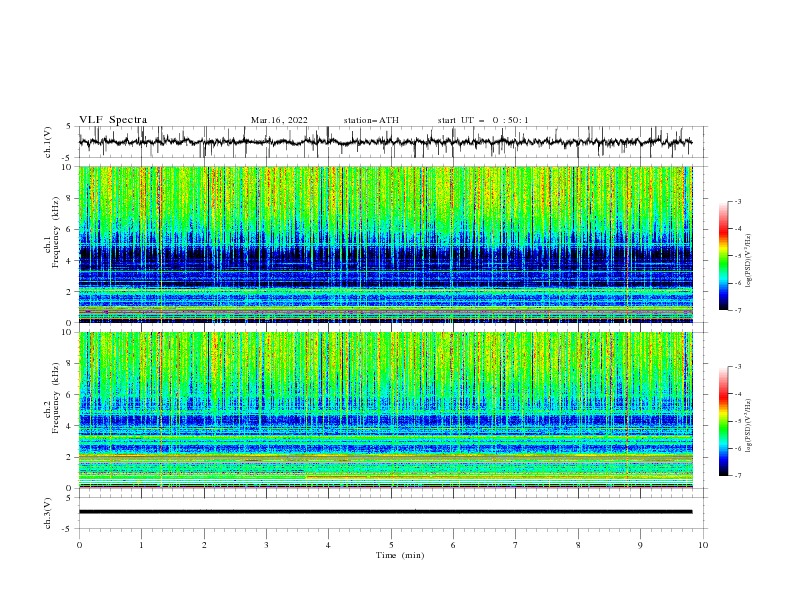792x612 pixels.
Task: Click the "Time (min)" x-axis label
Action: pyautogui.click(x=400, y=555)
